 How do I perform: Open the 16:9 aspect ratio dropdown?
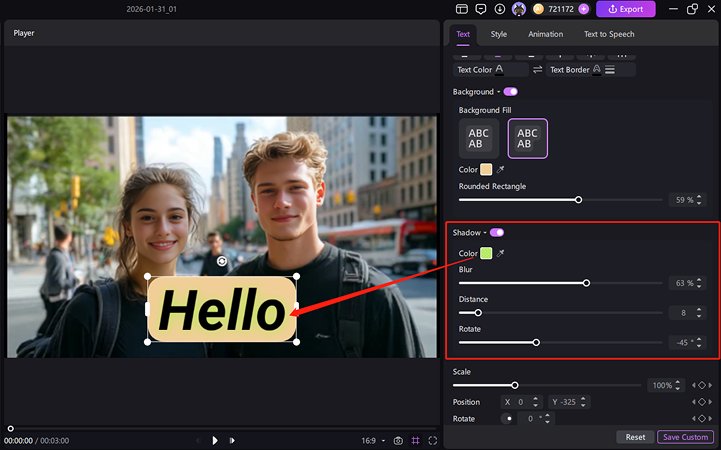tap(373, 440)
